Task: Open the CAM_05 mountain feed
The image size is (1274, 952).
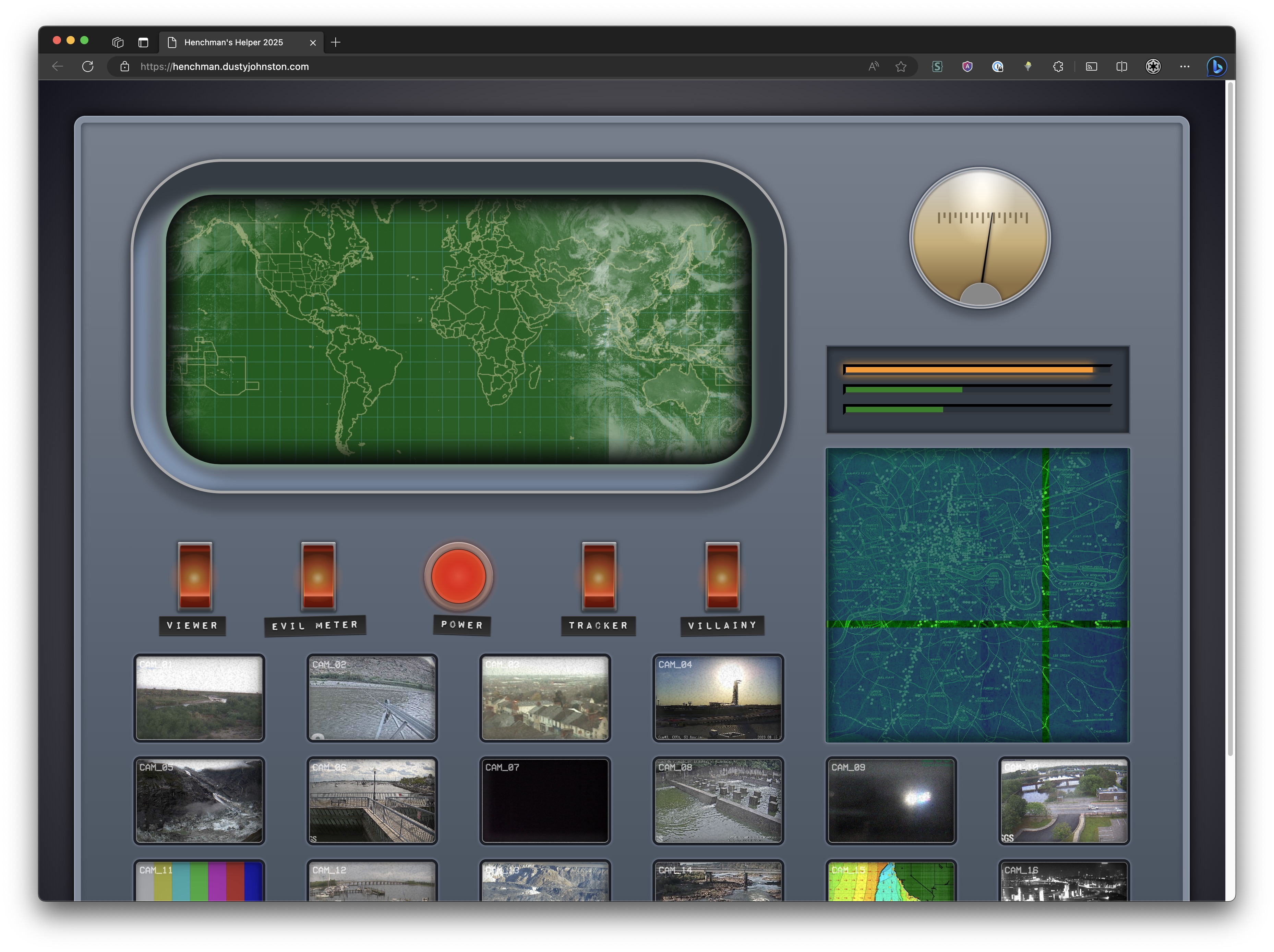Action: point(199,801)
